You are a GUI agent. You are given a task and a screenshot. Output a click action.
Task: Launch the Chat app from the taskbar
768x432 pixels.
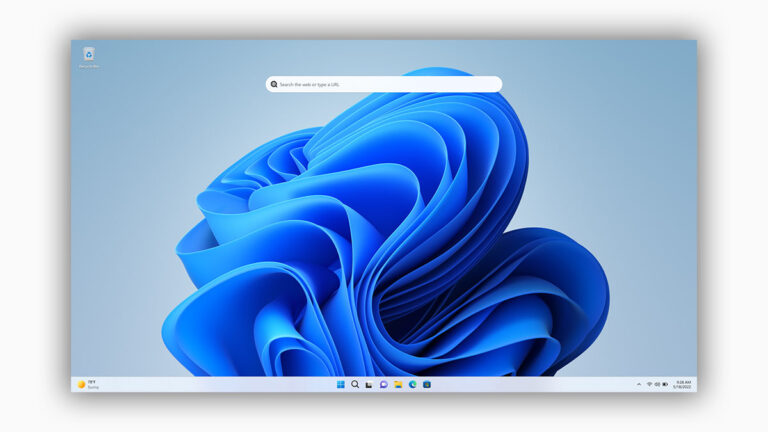[x=384, y=384]
